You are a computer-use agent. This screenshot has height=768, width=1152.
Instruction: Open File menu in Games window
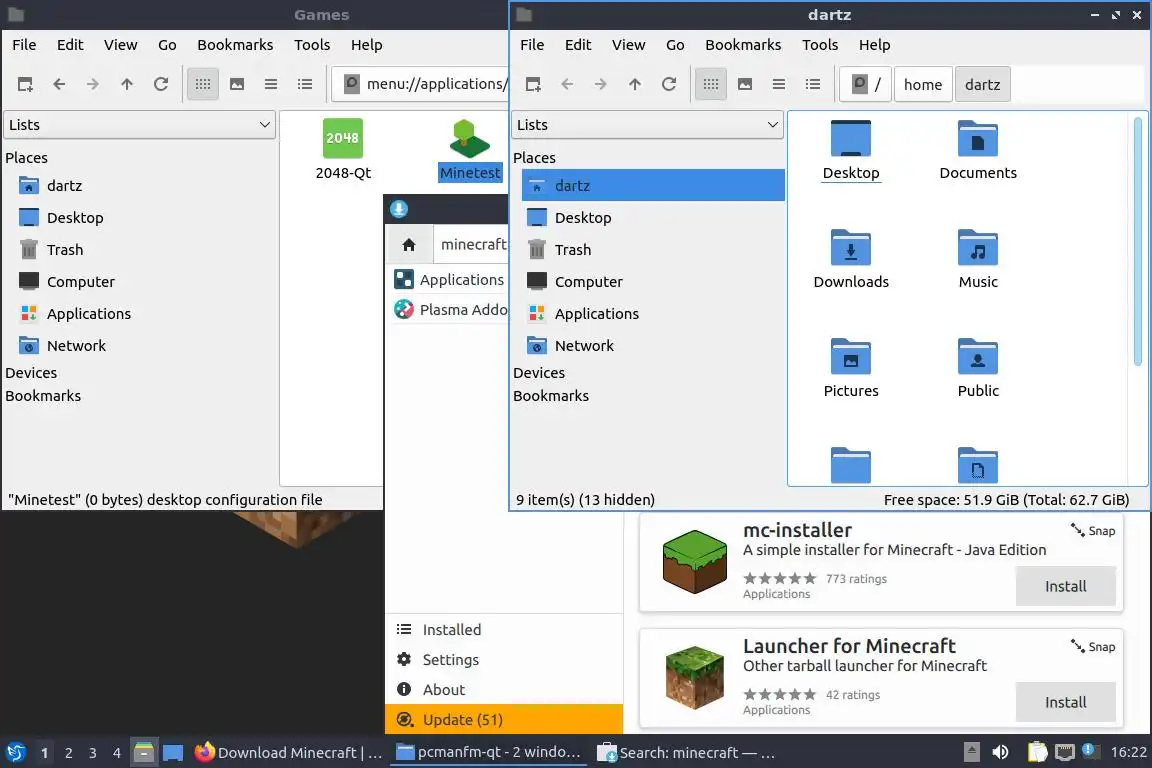pos(24,45)
